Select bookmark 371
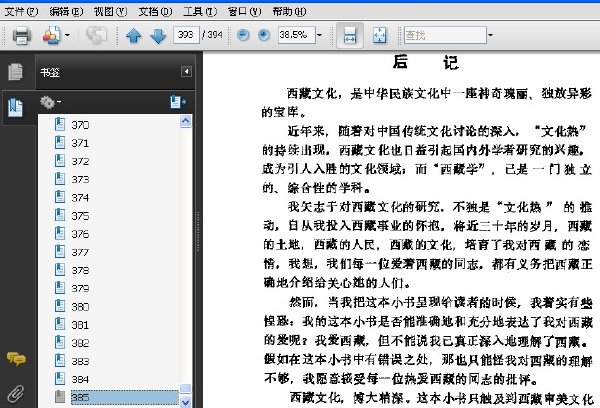 [80, 143]
